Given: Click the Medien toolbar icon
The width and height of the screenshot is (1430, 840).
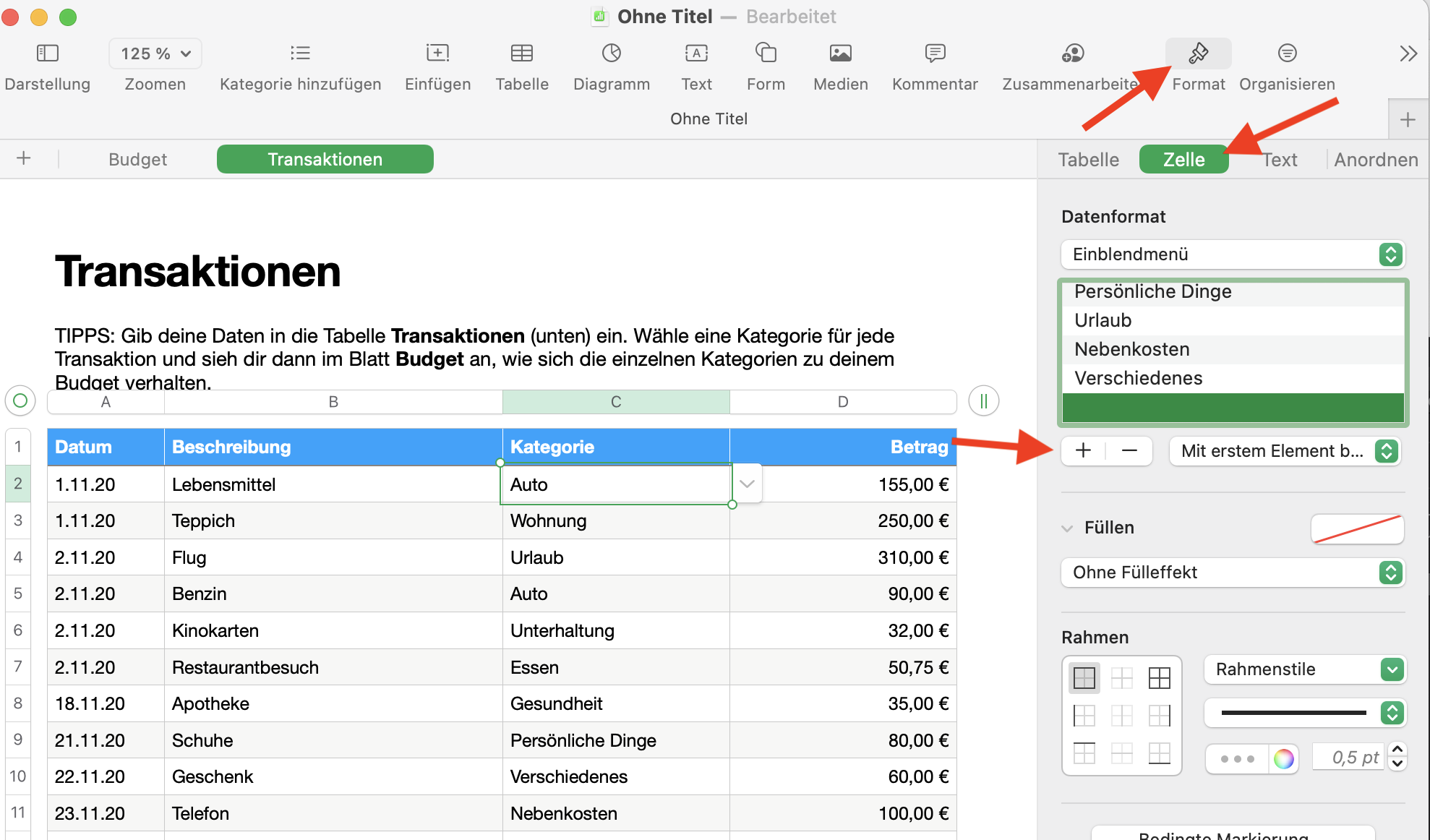Looking at the screenshot, I should (x=840, y=53).
